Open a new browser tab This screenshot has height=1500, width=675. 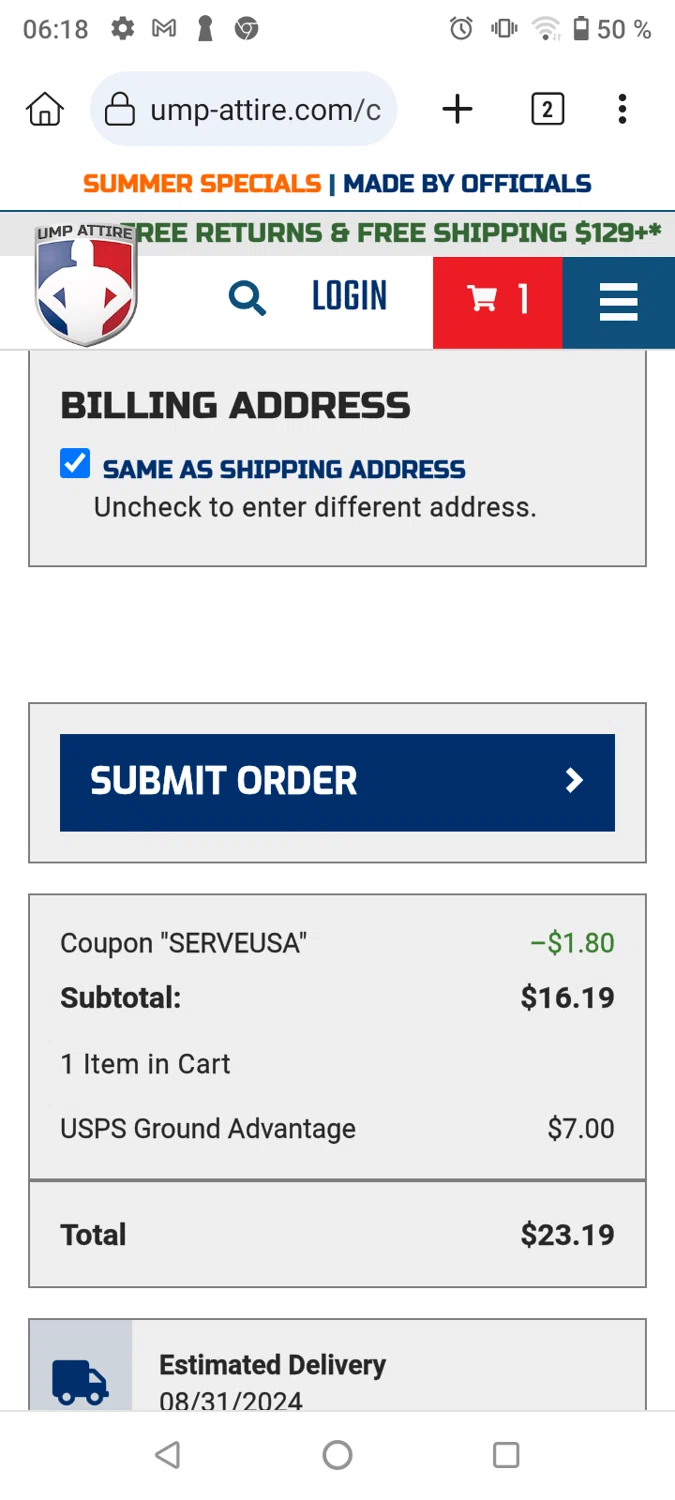(457, 109)
